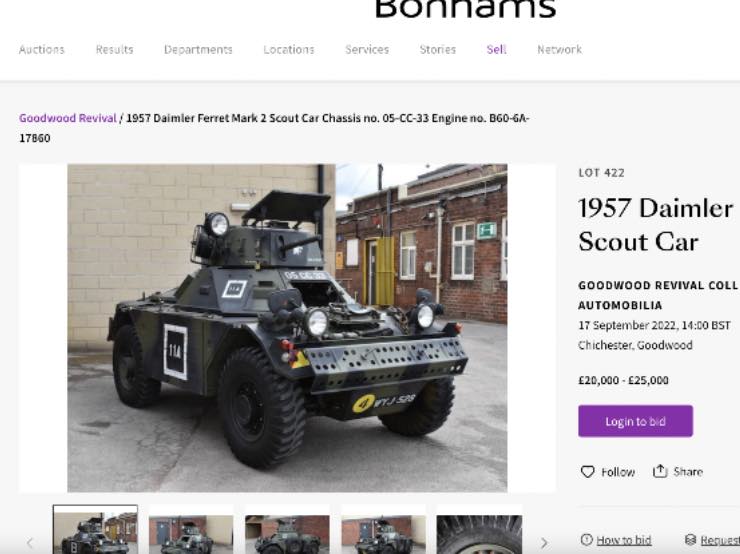The image size is (740, 554).
Task: Select the tyre close-up thumbnail
Action: (479, 529)
